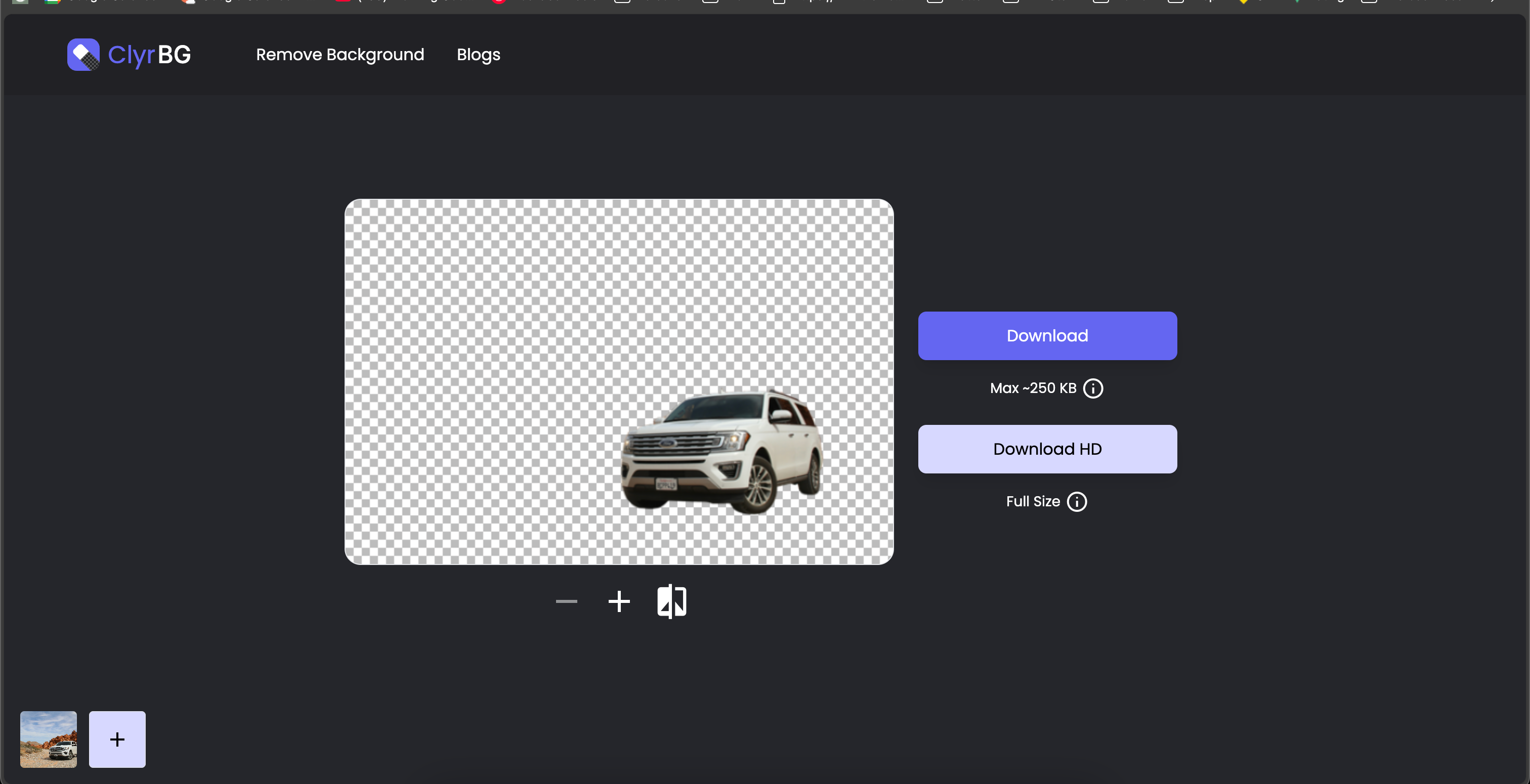
Task: Click the Max ~250 KB label
Action: pyautogui.click(x=1033, y=388)
